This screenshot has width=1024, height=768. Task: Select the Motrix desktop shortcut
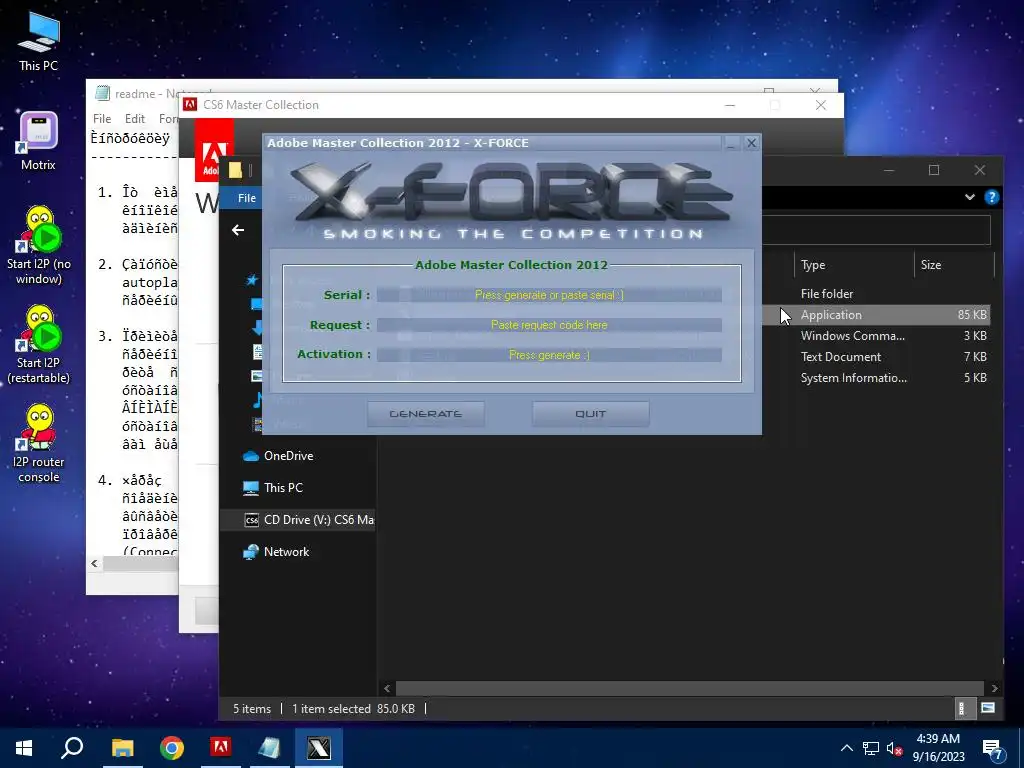[x=39, y=141]
